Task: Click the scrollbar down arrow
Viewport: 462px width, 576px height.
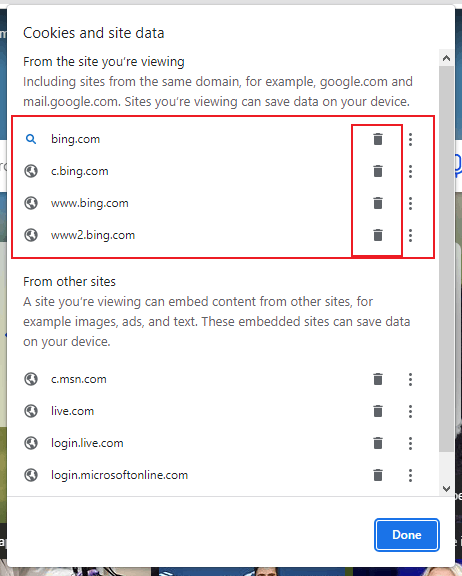Action: click(447, 489)
